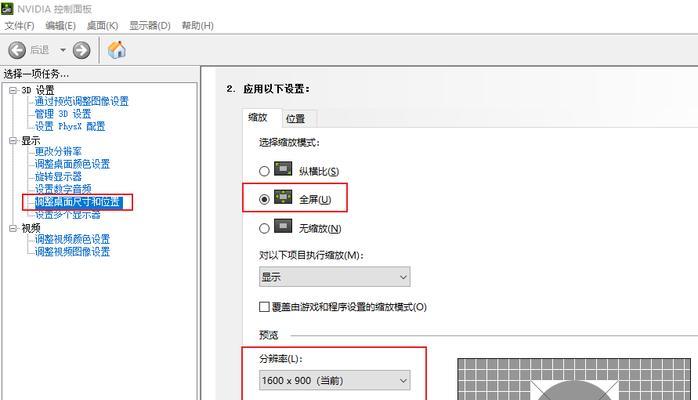
Task: Enable 覆盖由游戏和程序设置的缩放模式 checkbox
Action: click(x=264, y=307)
